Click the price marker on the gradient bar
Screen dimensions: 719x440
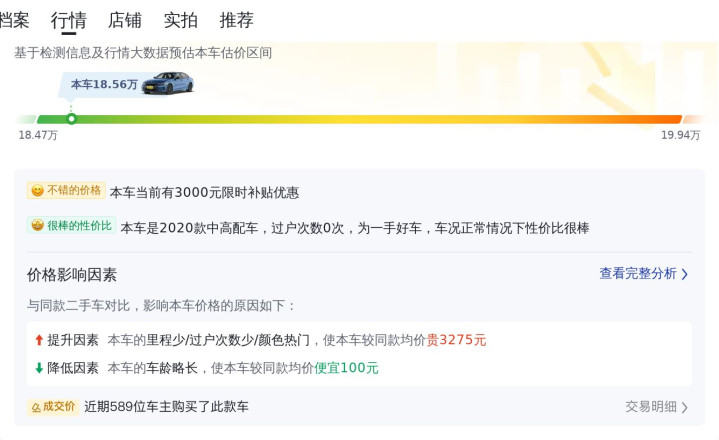[71, 119]
